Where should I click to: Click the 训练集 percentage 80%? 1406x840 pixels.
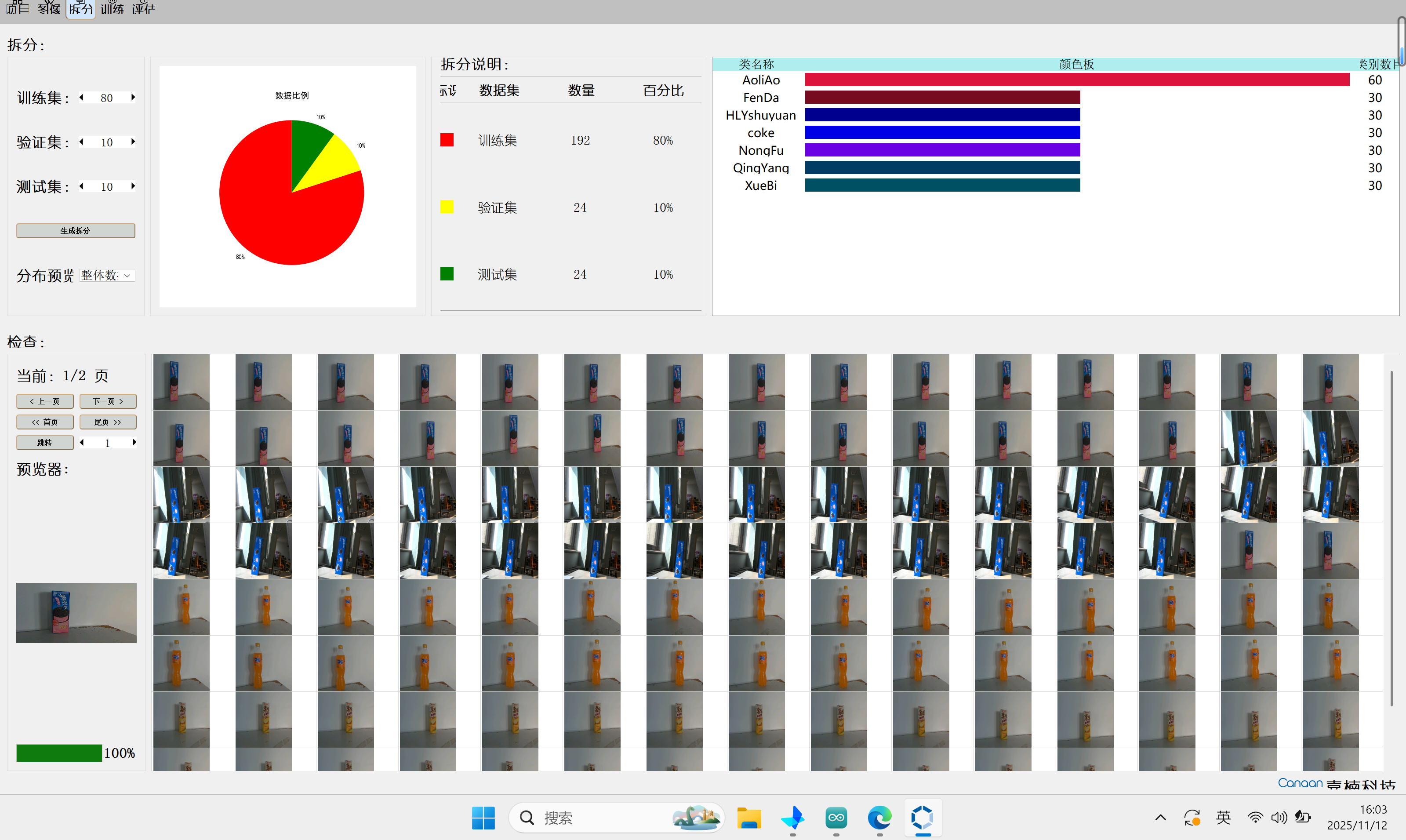tap(663, 140)
